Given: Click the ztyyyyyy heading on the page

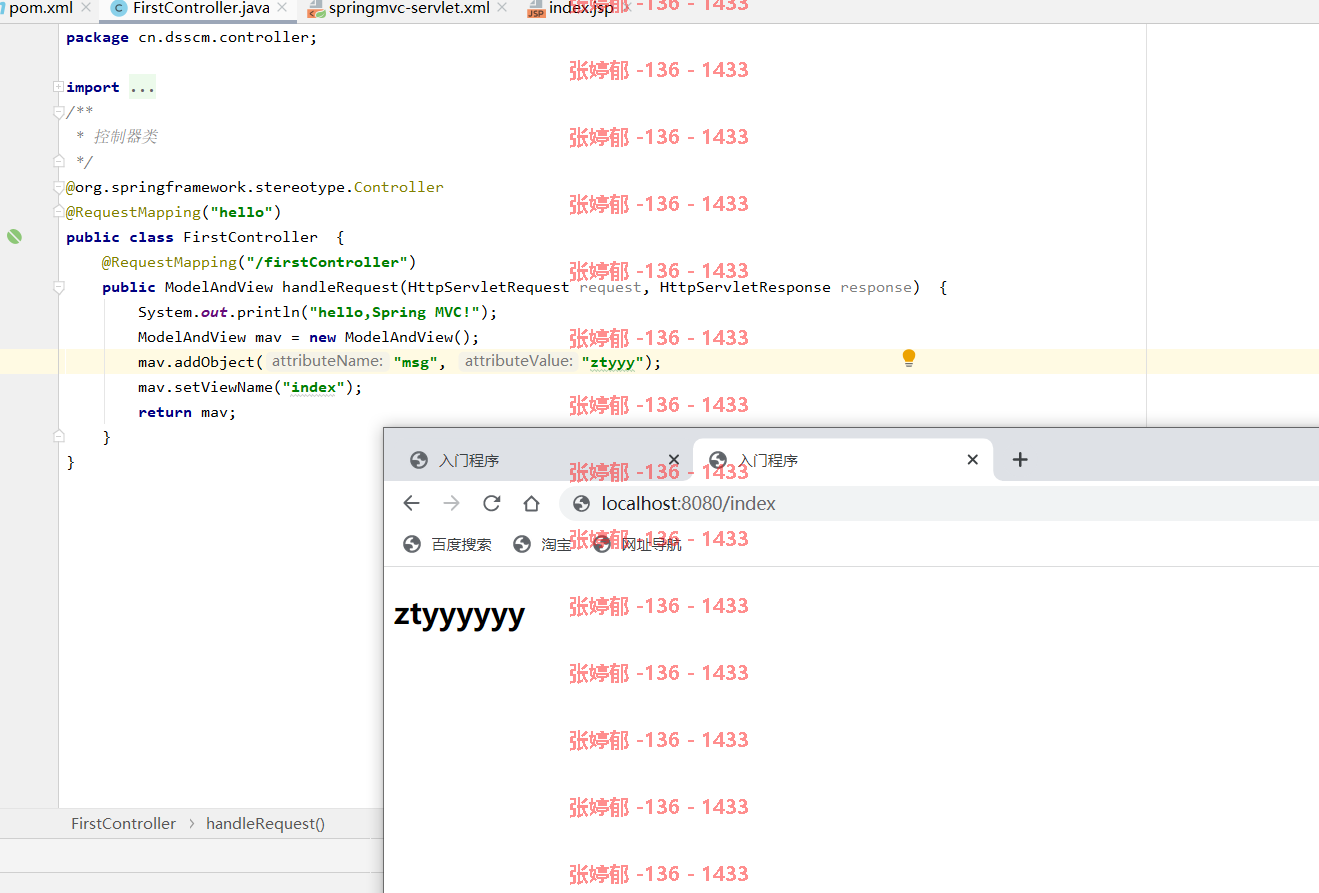Looking at the screenshot, I should (x=459, y=614).
